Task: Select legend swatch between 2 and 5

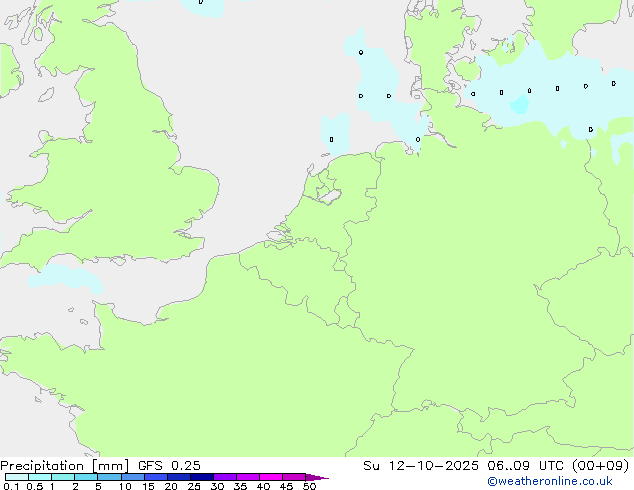Action: pos(86,477)
